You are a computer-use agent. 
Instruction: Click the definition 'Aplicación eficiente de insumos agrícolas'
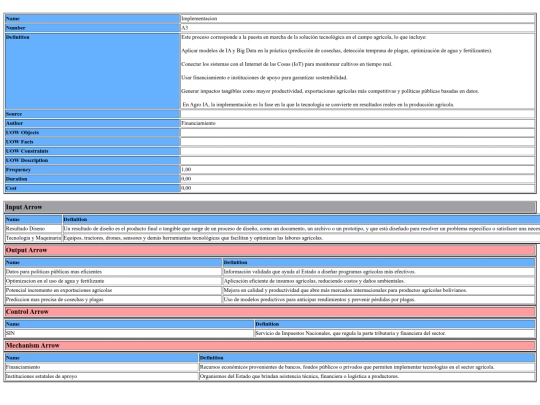[378, 281]
